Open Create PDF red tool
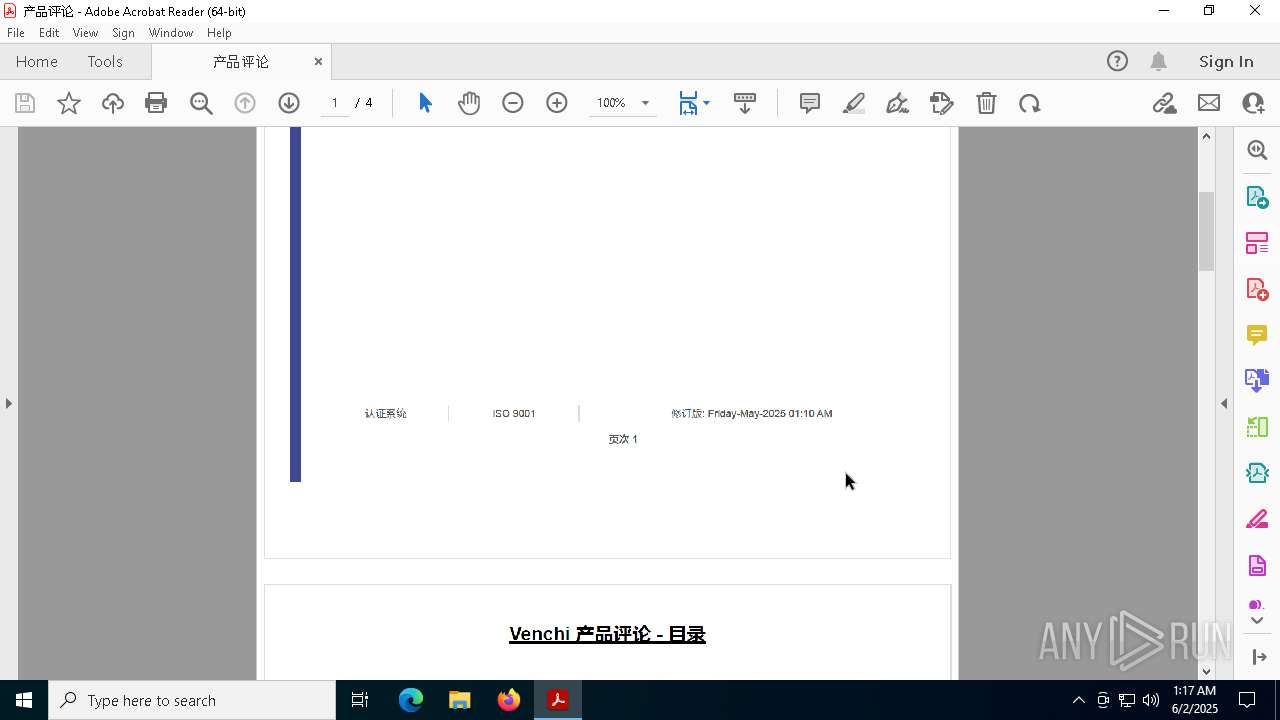Image resolution: width=1280 pixels, height=720 pixels. [x=1257, y=289]
